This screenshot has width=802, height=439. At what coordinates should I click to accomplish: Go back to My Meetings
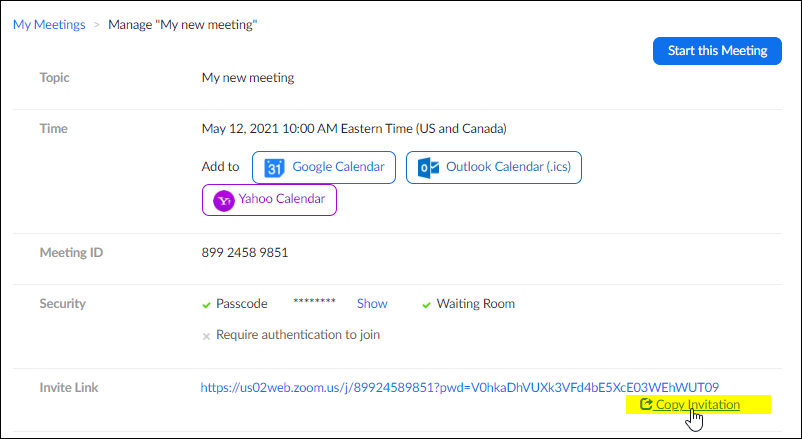click(x=49, y=25)
